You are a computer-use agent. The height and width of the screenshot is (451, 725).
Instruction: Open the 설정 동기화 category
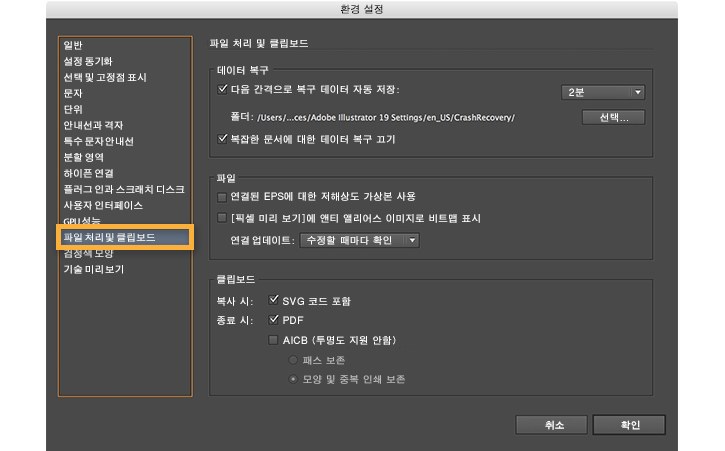88,61
